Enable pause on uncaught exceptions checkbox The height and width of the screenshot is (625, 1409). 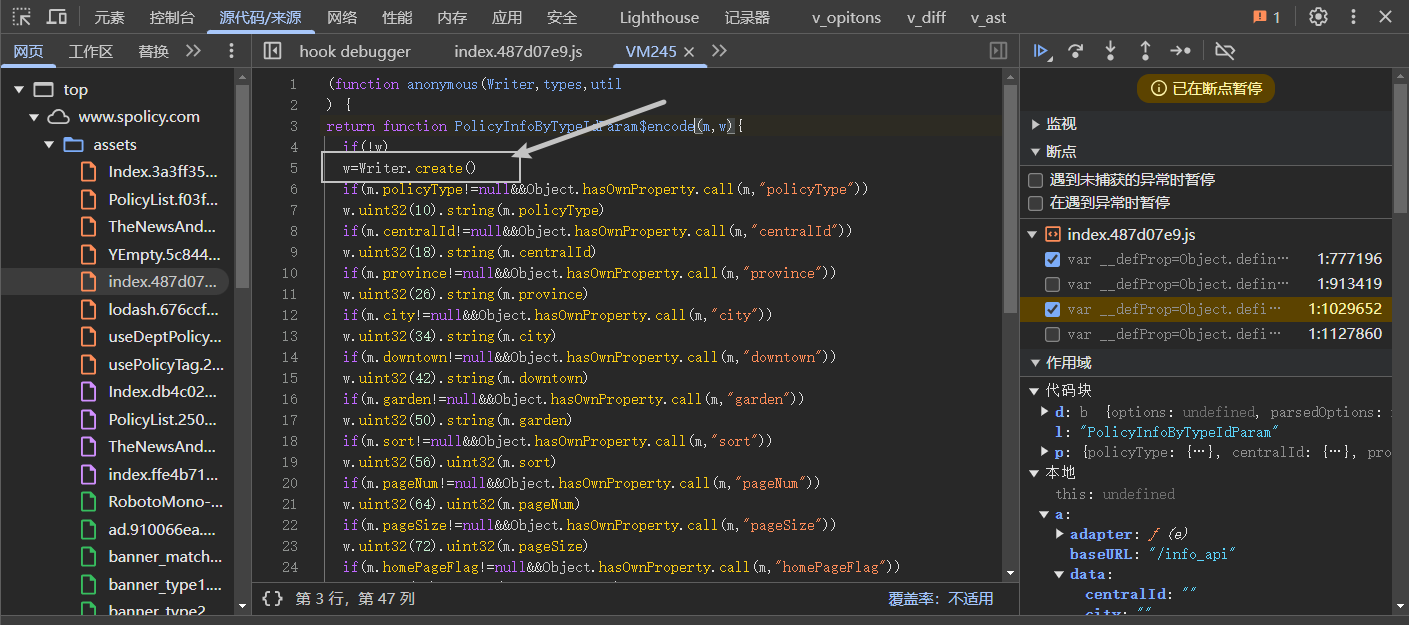click(x=1036, y=180)
